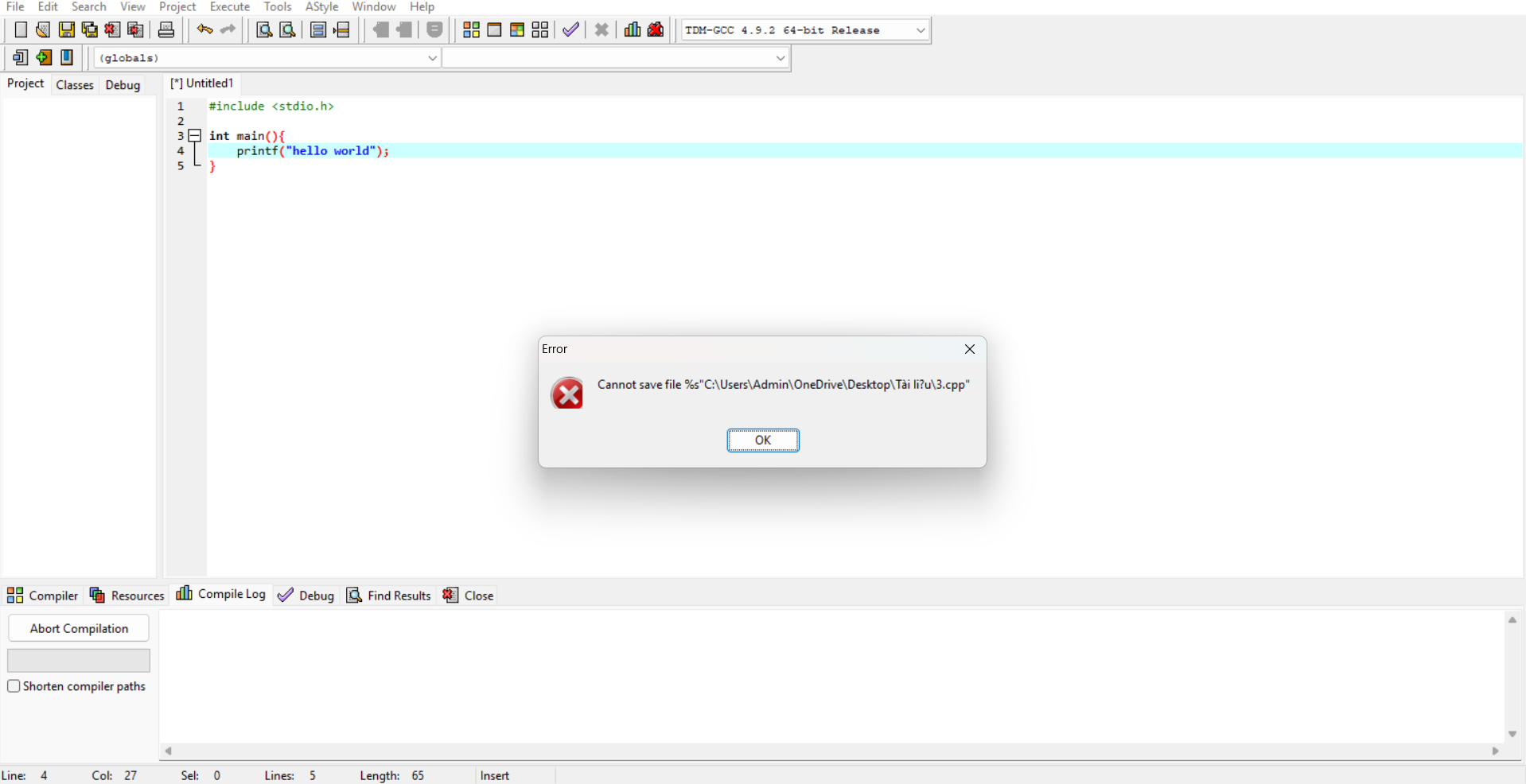Switch to the sidebar Debug tab
This screenshot has width=1526, height=784.
pyautogui.click(x=123, y=85)
